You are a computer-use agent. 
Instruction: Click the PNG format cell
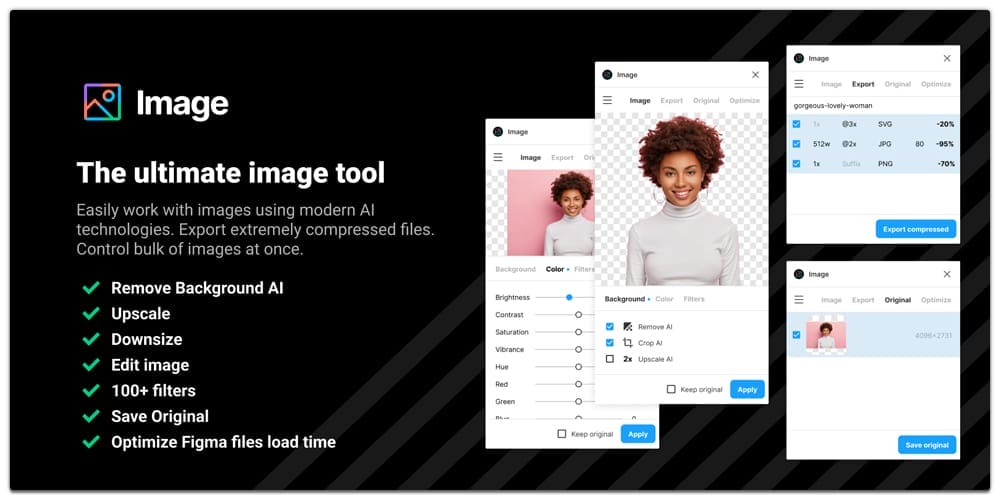(x=885, y=164)
